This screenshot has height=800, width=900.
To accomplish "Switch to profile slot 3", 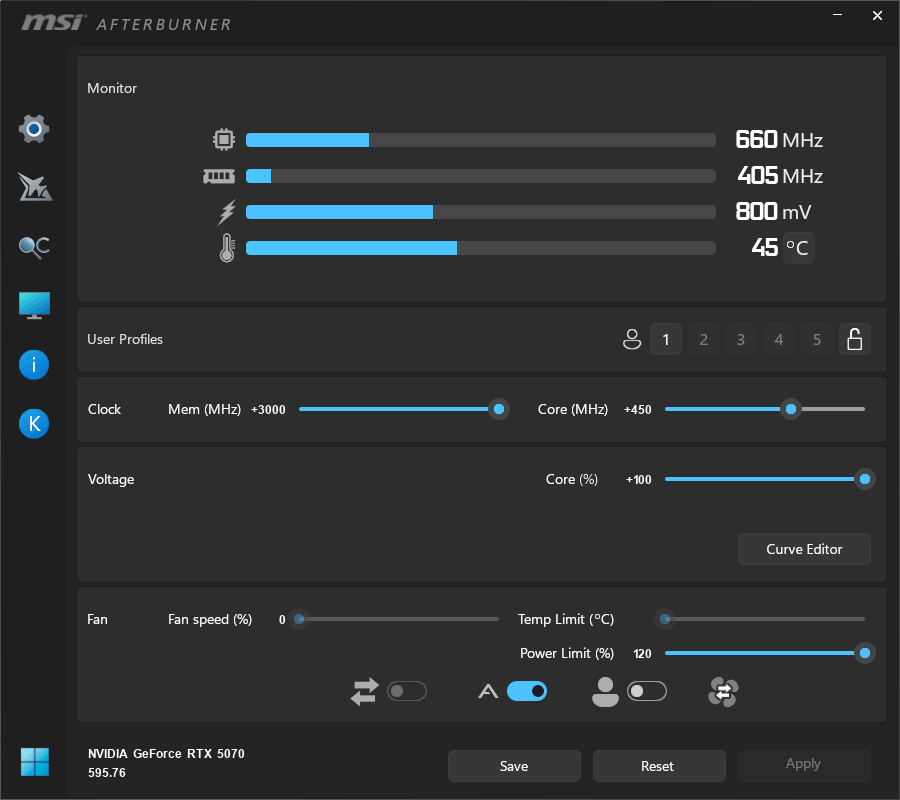I will point(741,339).
